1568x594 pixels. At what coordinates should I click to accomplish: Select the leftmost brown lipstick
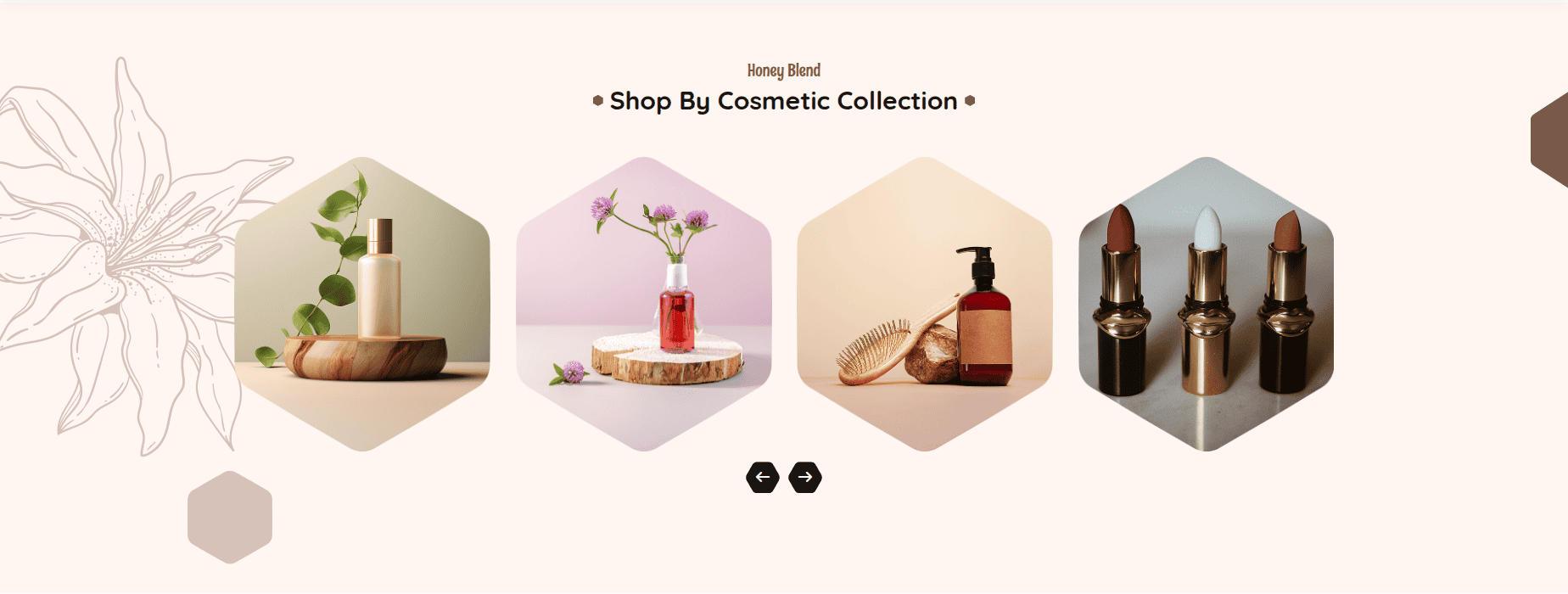(x=1122, y=301)
